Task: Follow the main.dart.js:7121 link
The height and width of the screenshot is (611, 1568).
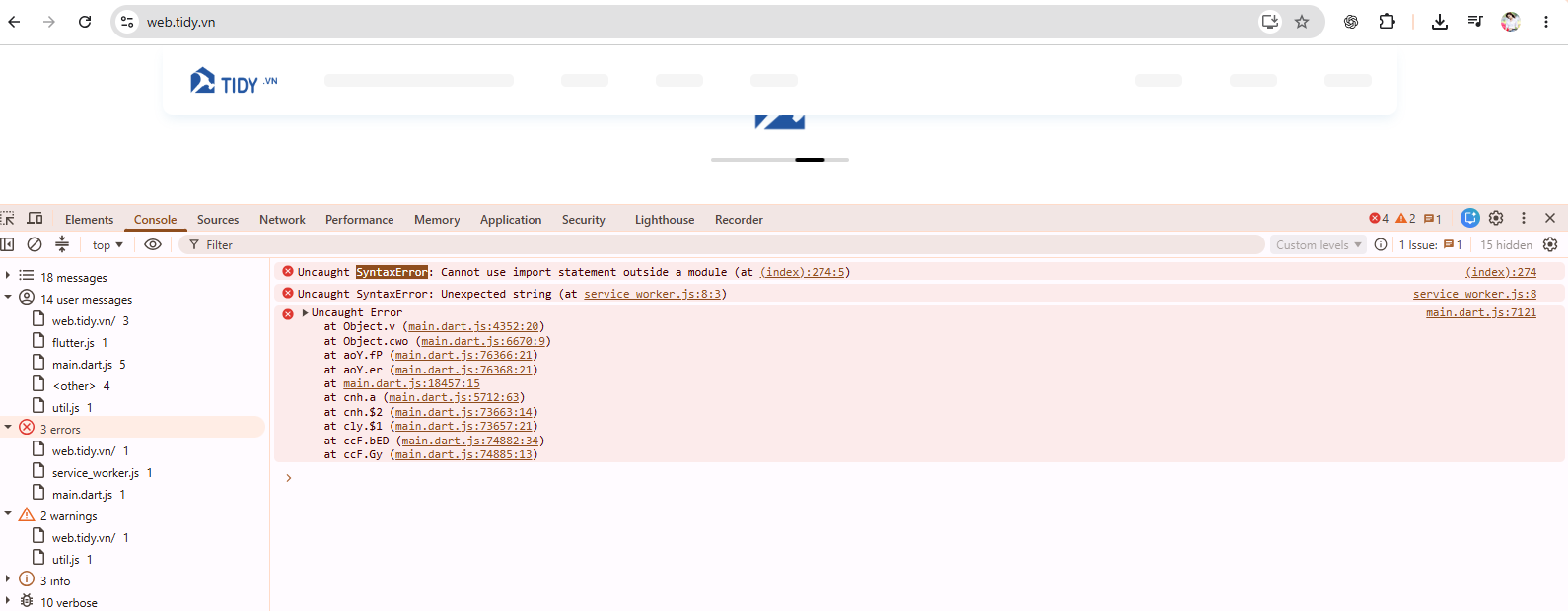Action: (1481, 313)
